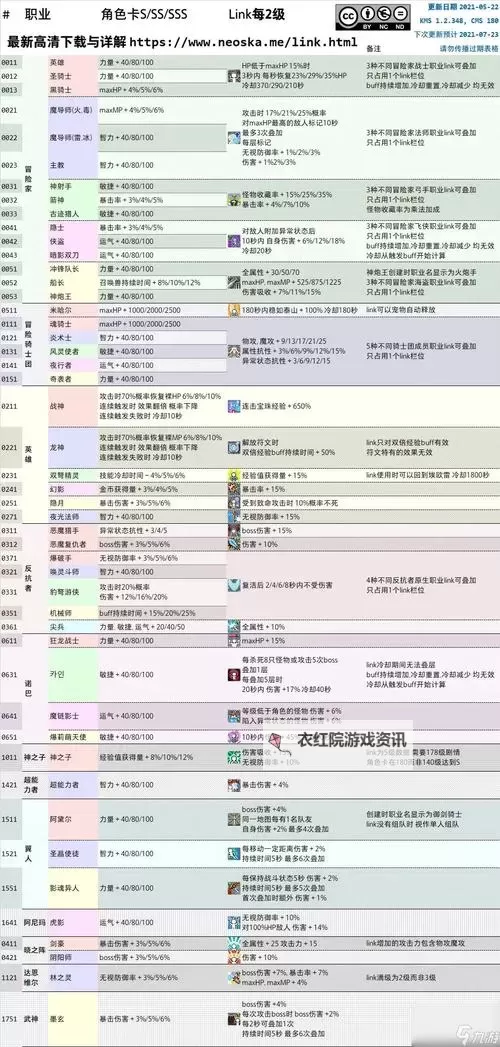Click the 魔链影士 link icon

[x=234, y=716]
